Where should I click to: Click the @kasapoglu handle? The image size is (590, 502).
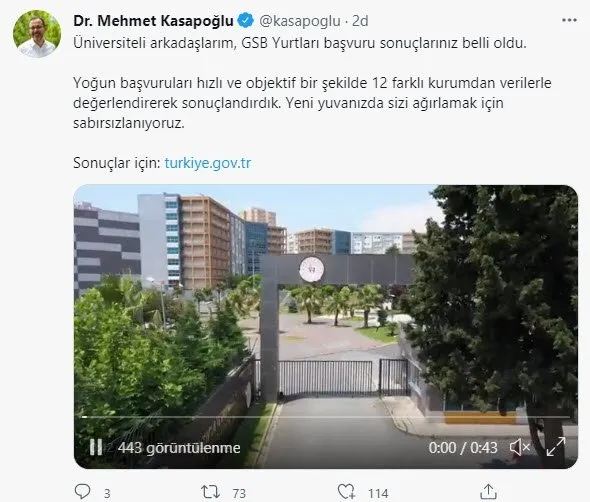pyautogui.click(x=300, y=21)
